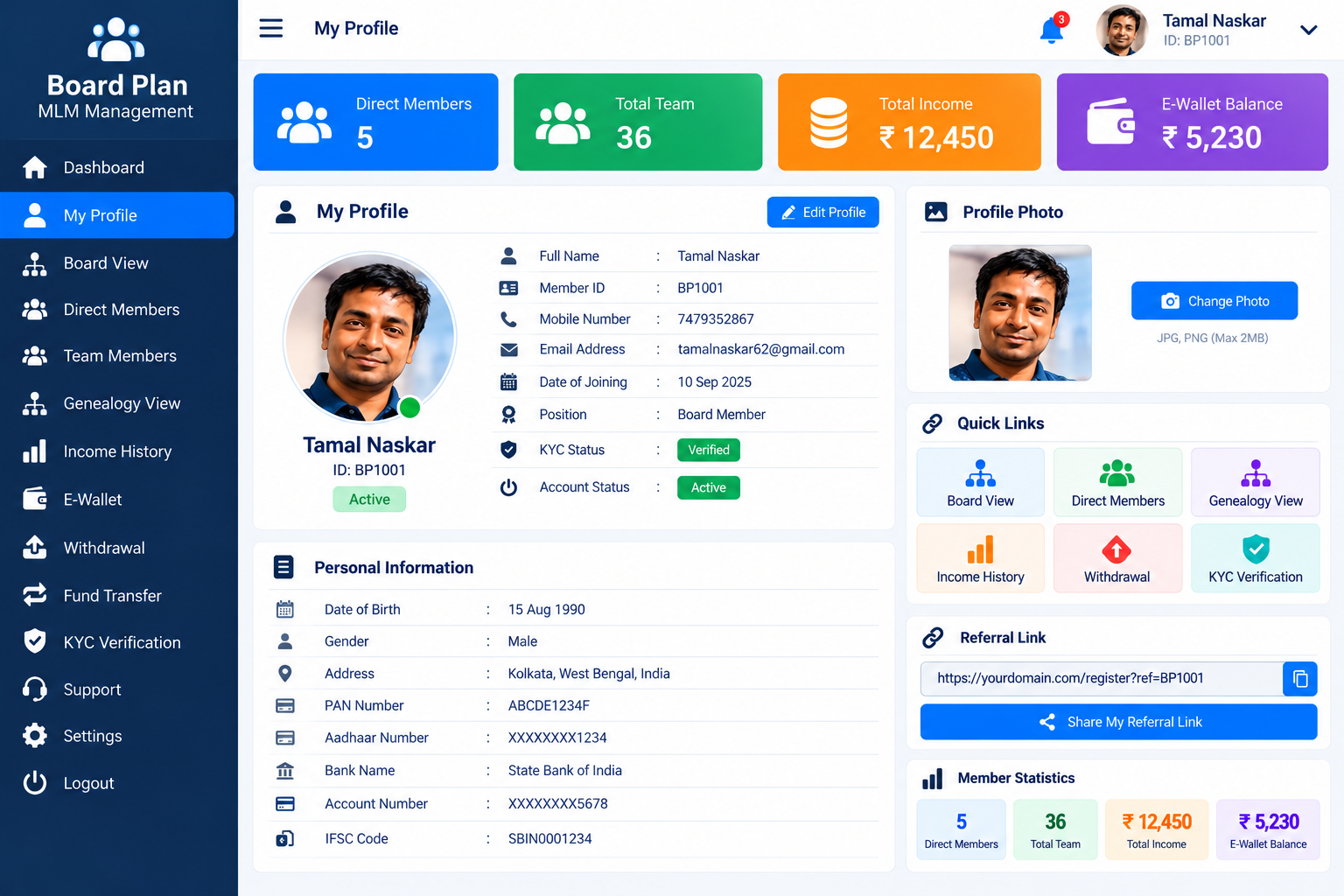Click the Support headset icon
1344x896 pixels.
(x=35, y=689)
